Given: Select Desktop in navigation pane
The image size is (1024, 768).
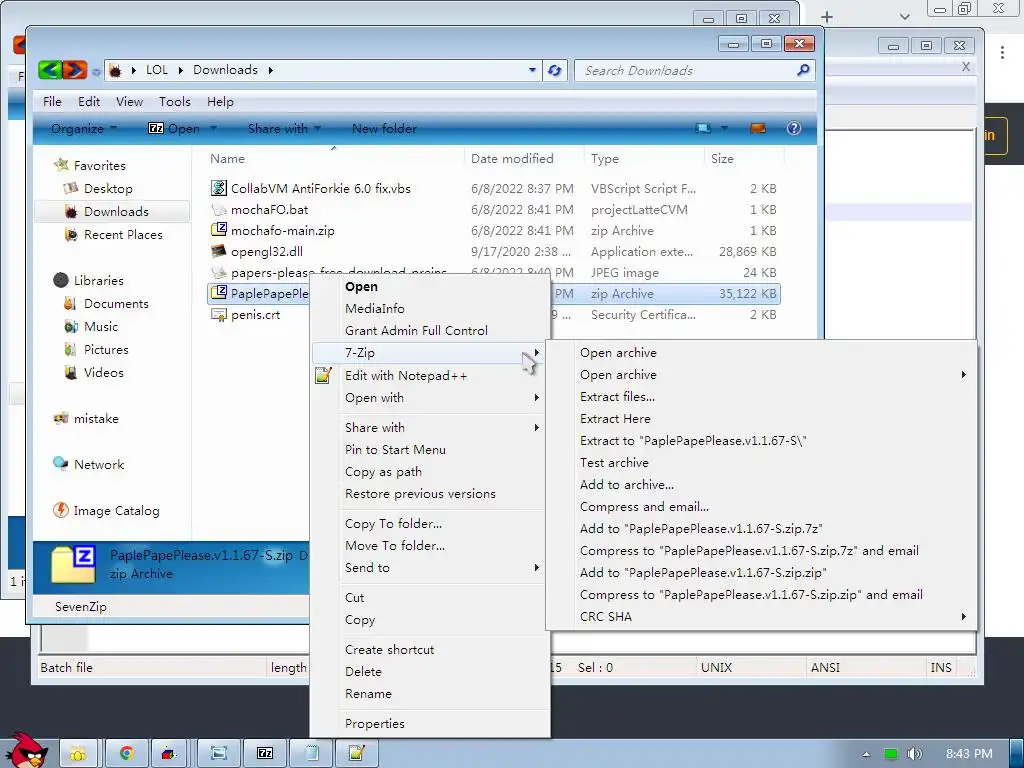Looking at the screenshot, I should pos(108,189).
